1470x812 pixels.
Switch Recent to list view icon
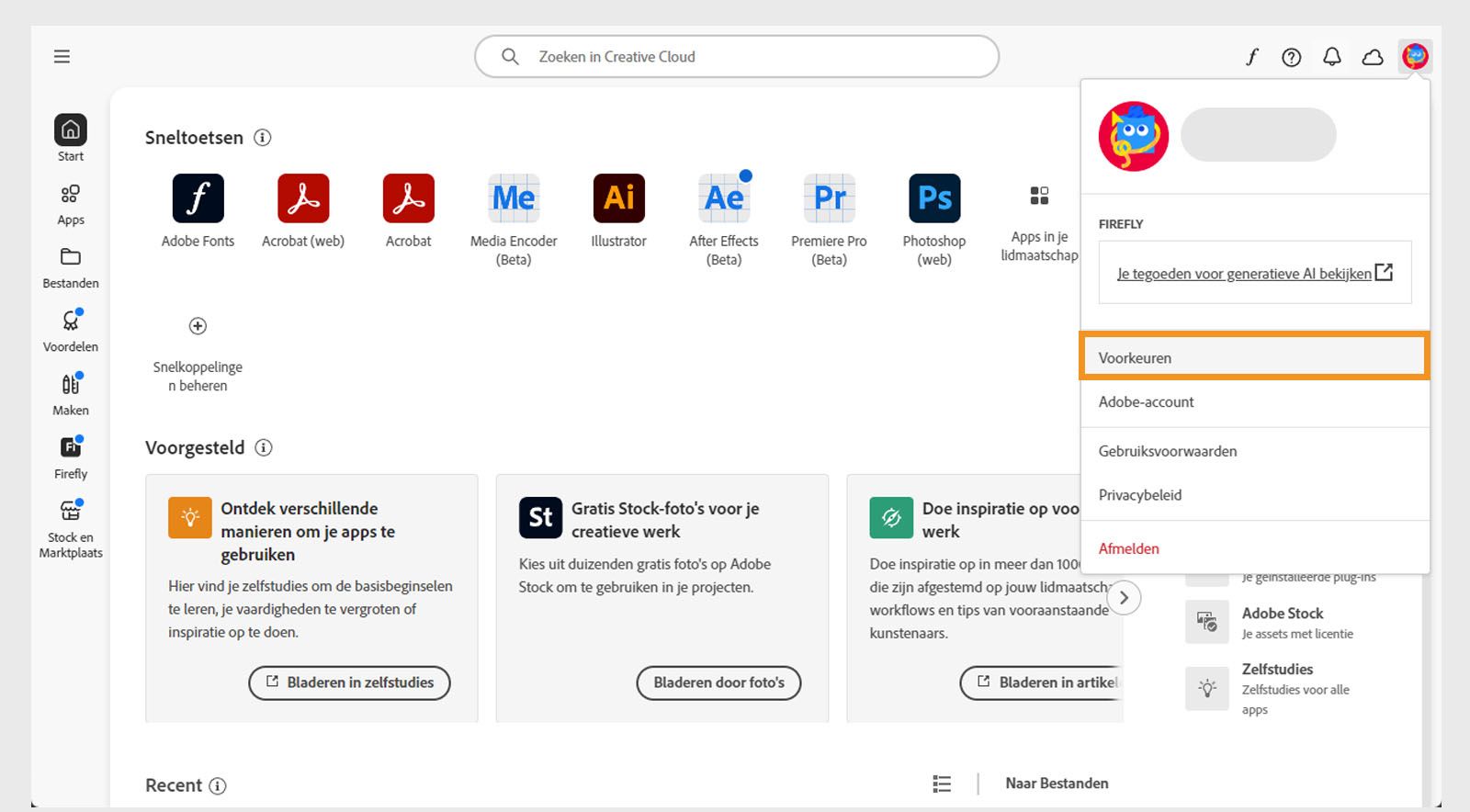[942, 784]
